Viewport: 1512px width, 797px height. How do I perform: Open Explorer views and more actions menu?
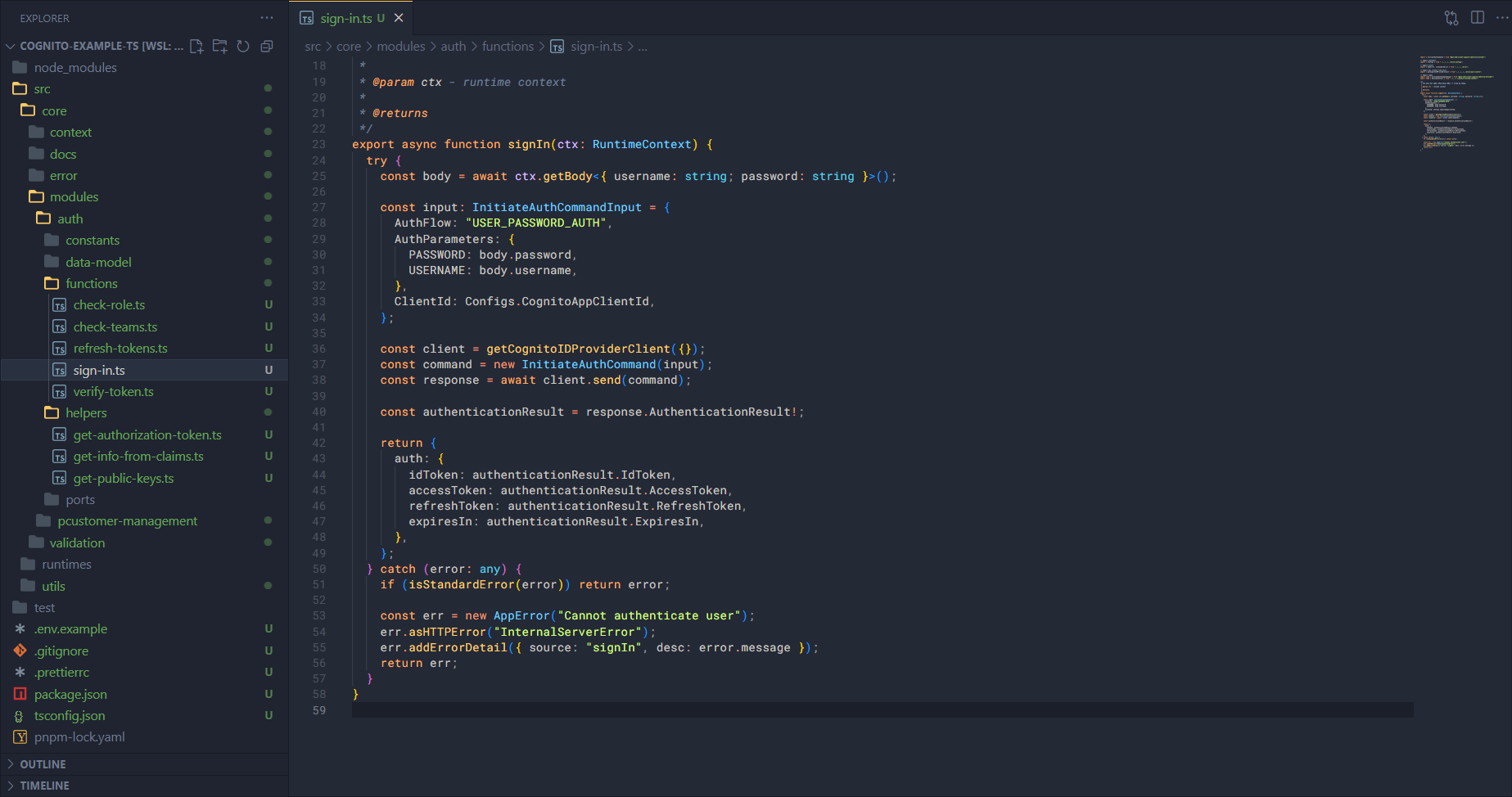point(267,18)
